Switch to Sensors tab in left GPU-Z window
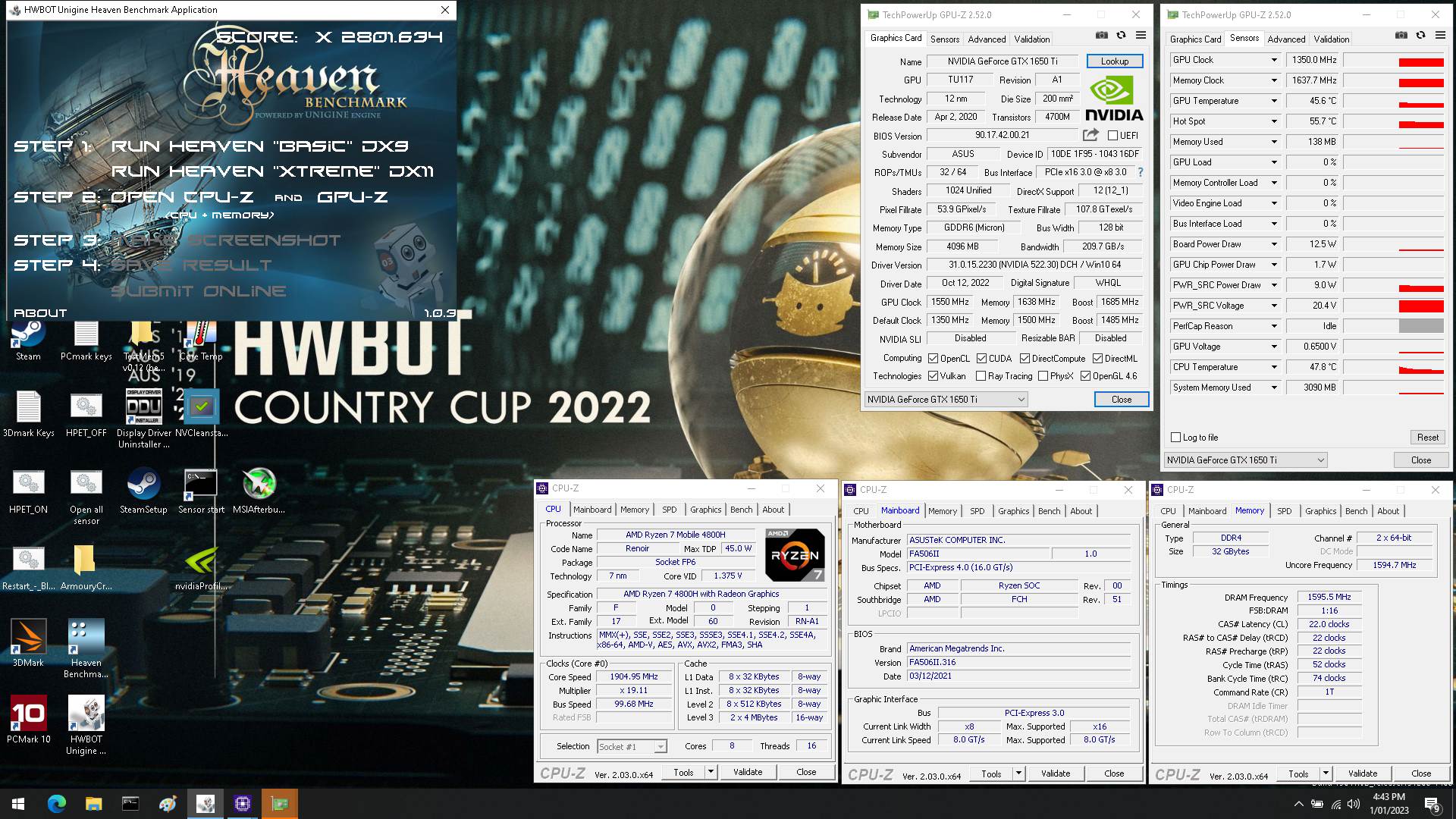The height and width of the screenshot is (819, 1456). (x=944, y=39)
